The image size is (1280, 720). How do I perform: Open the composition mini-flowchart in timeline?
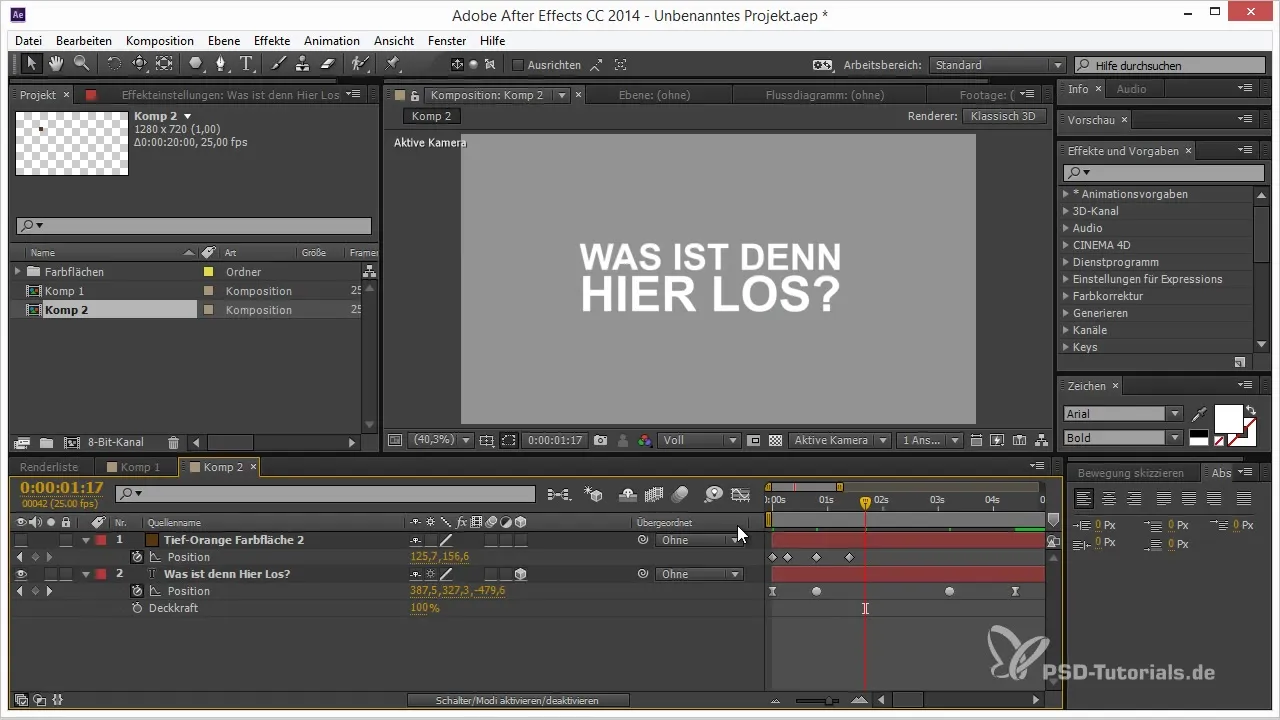click(559, 494)
